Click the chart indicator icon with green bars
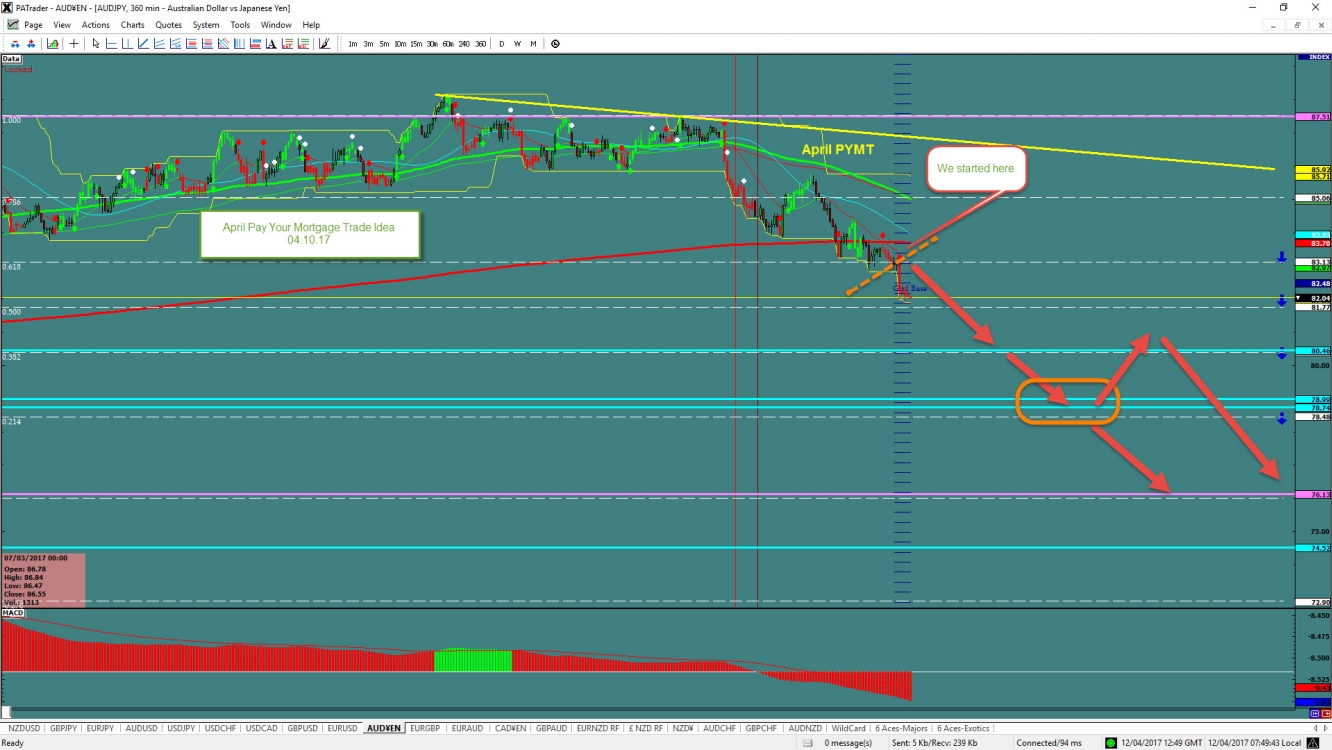This screenshot has width=1332, height=750. [x=53, y=44]
